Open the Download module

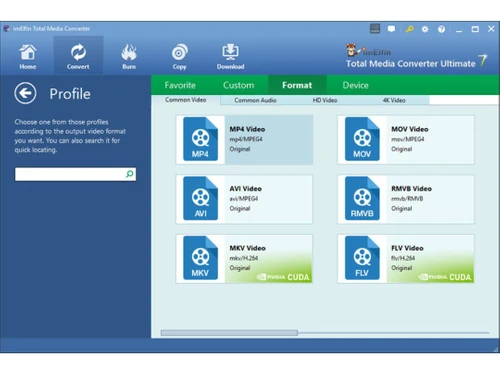(x=230, y=56)
